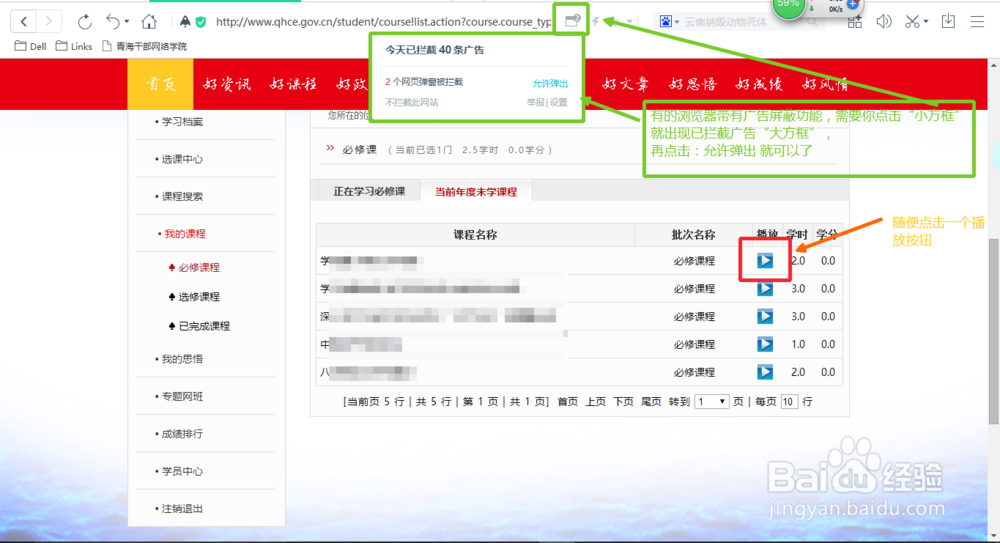Viewport: 1000px width, 543px height.
Task: Go back using browser back arrow
Action: 24,22
